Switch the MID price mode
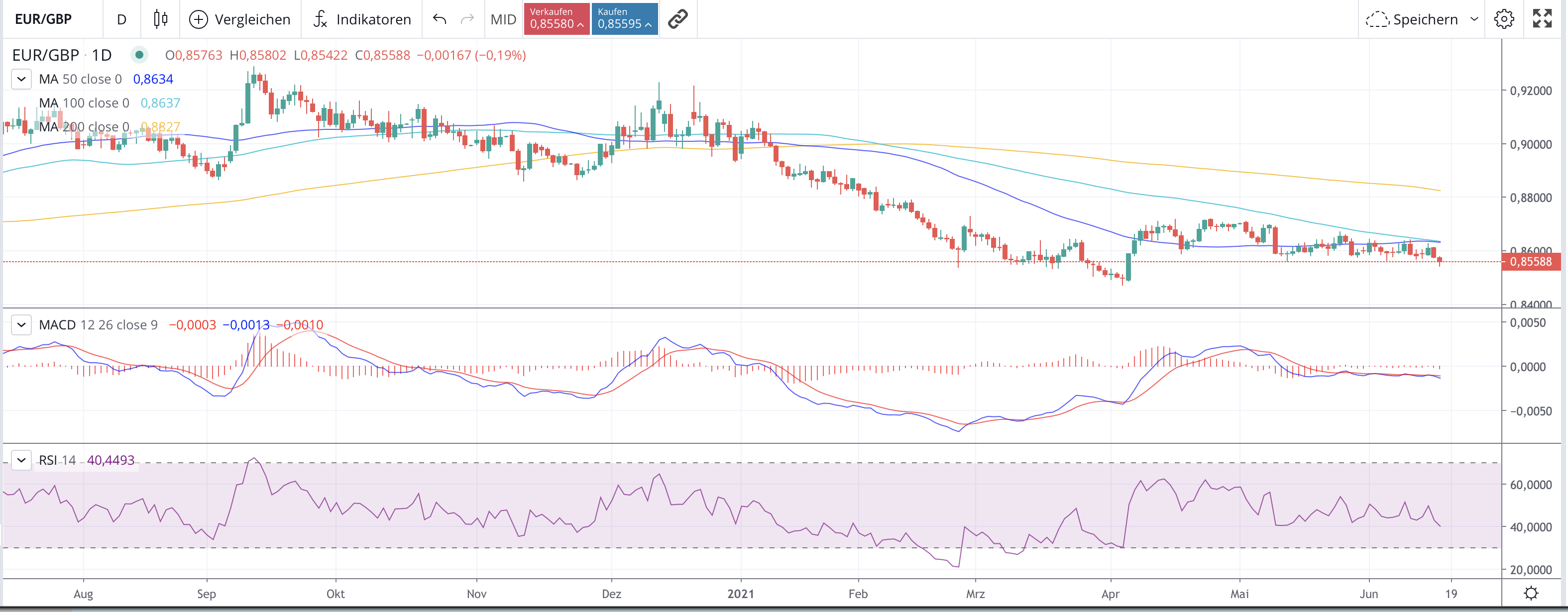The width and height of the screenshot is (1568, 612). [503, 19]
